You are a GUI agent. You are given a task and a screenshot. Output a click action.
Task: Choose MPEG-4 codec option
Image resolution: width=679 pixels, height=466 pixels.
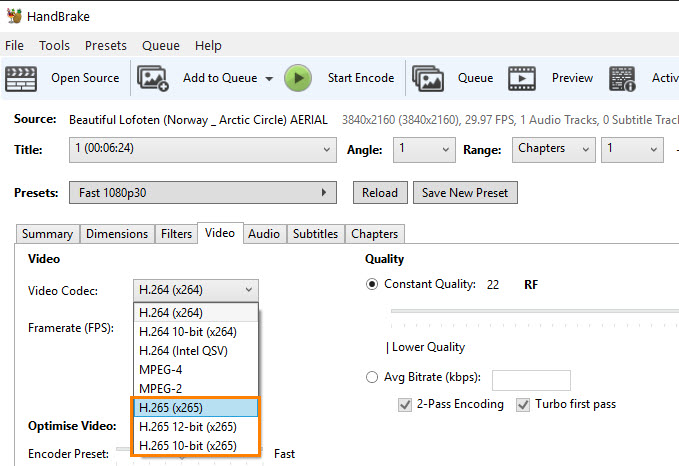click(x=196, y=370)
